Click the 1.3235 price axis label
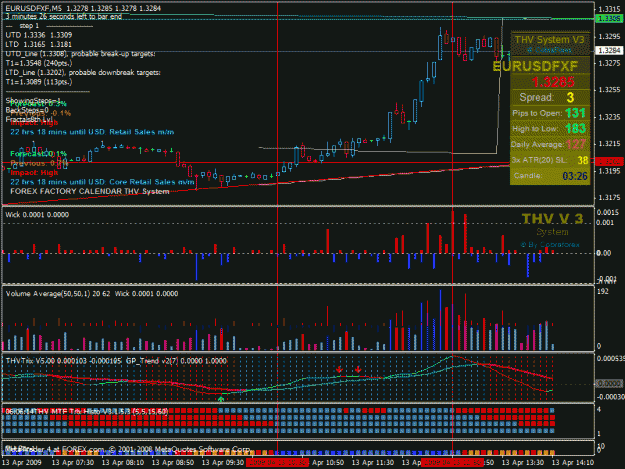Screen dimensions: 625x469 tap(609, 117)
